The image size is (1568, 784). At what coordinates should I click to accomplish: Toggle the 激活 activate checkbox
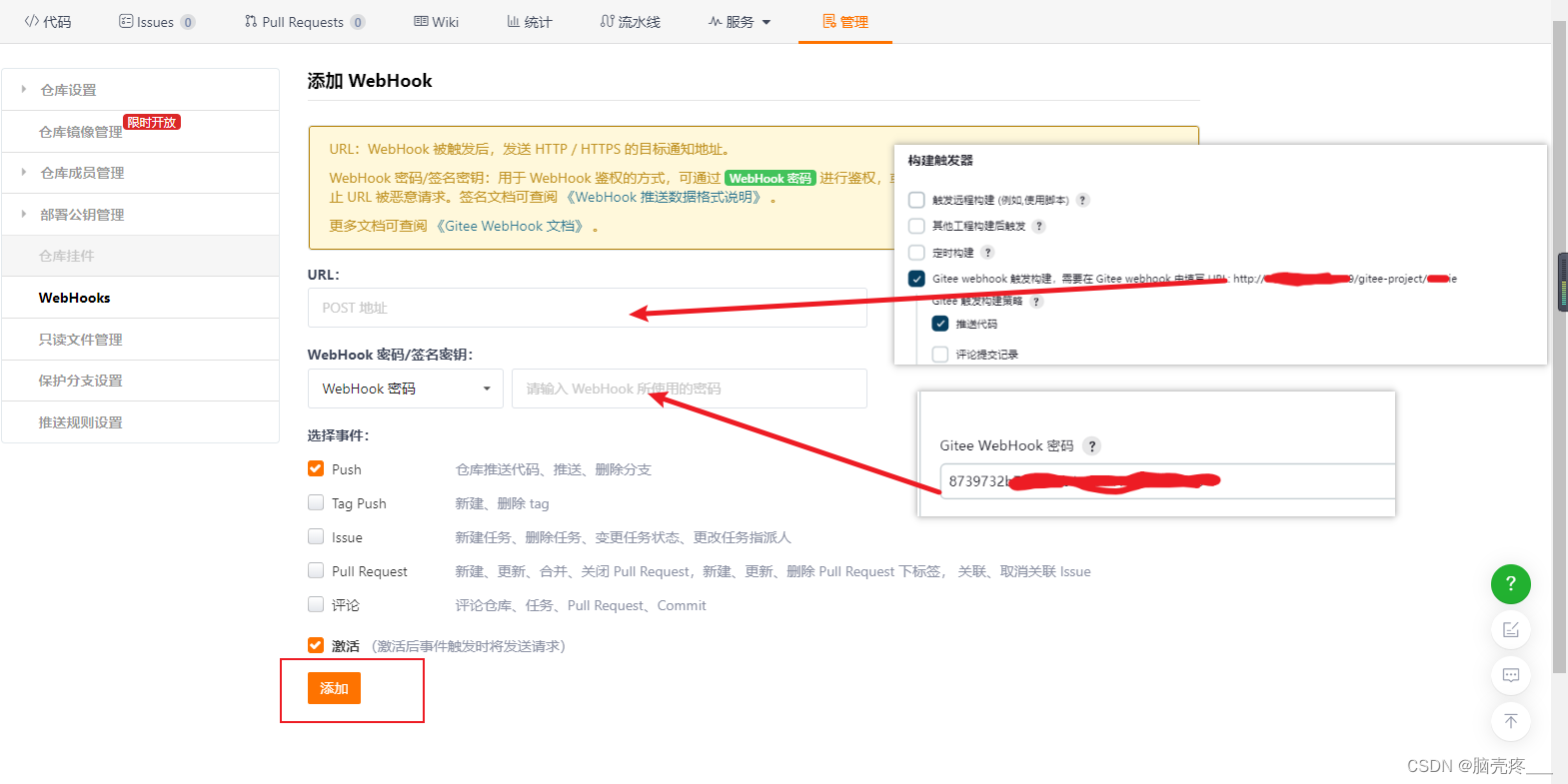(316, 645)
